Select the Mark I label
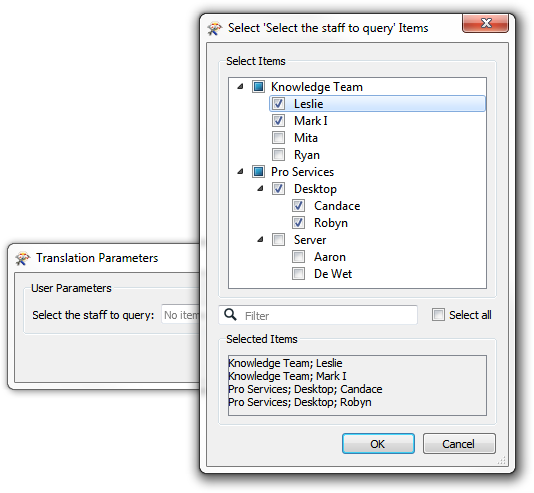 (x=311, y=121)
